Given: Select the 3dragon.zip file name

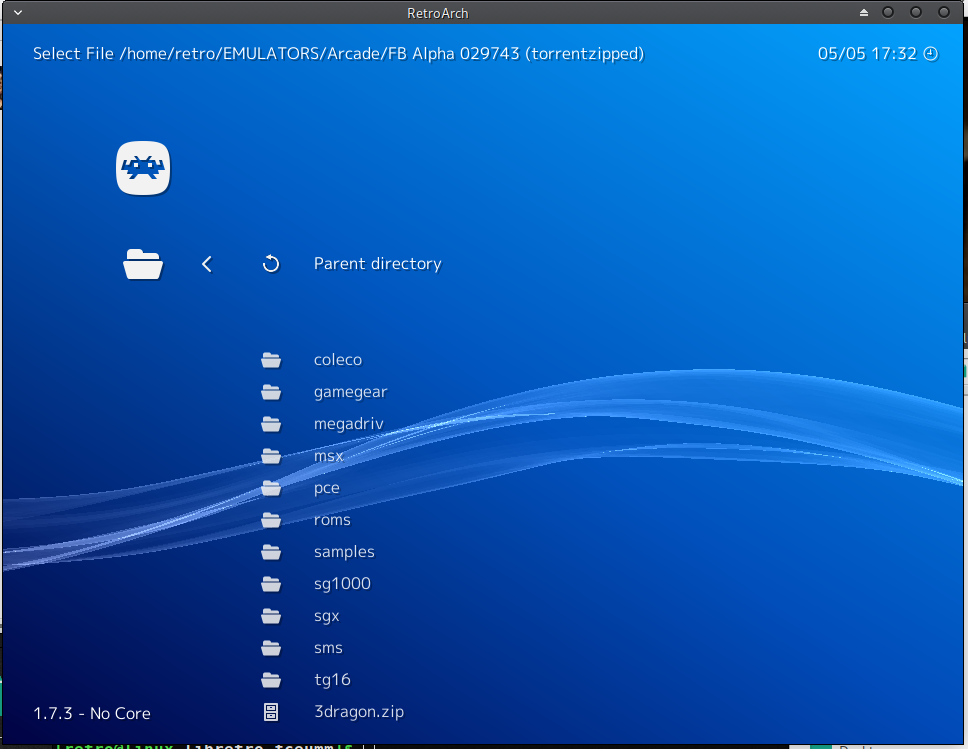Looking at the screenshot, I should click(x=359, y=712).
